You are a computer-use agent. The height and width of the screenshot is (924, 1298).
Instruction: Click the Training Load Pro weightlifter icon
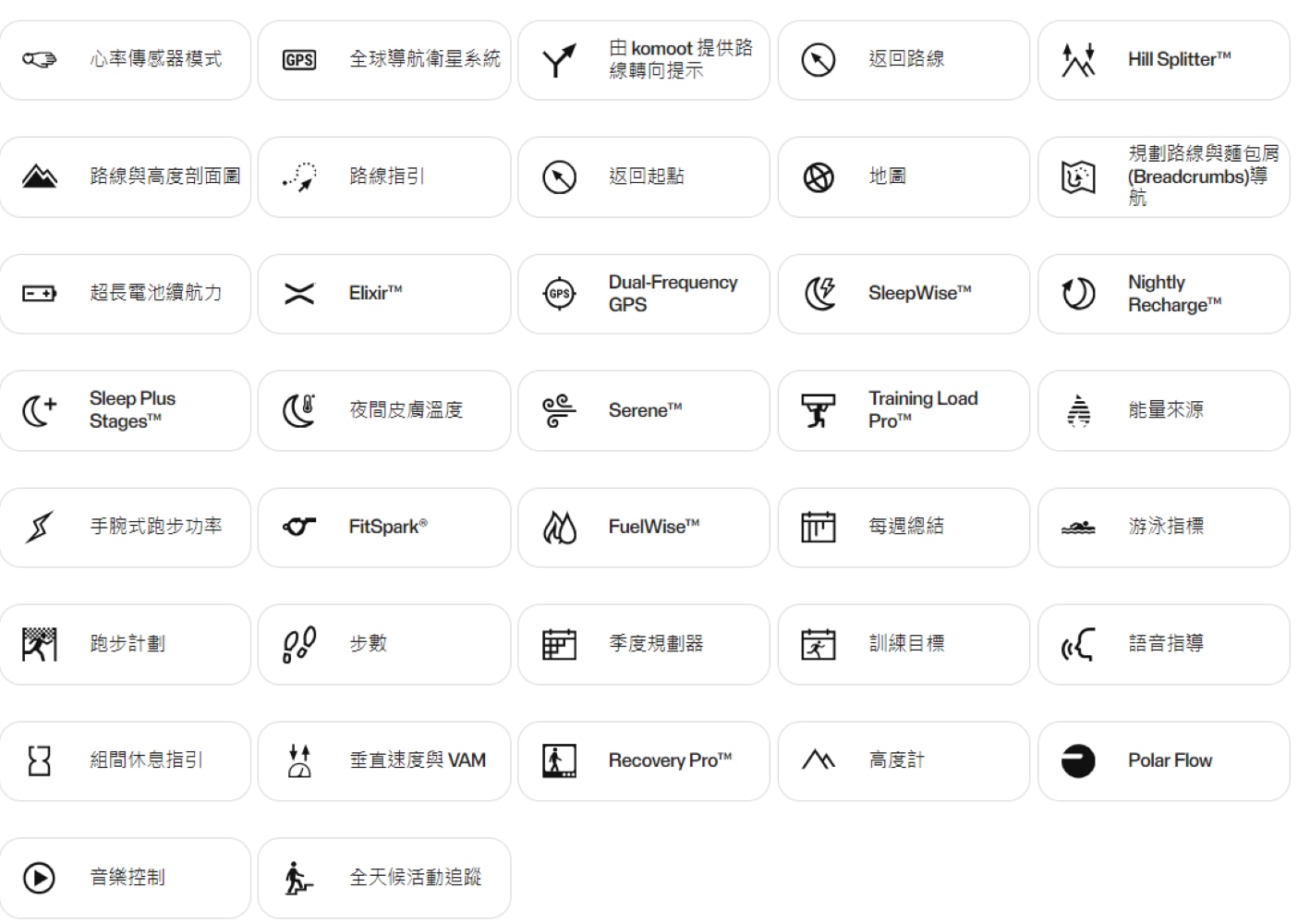coord(819,411)
